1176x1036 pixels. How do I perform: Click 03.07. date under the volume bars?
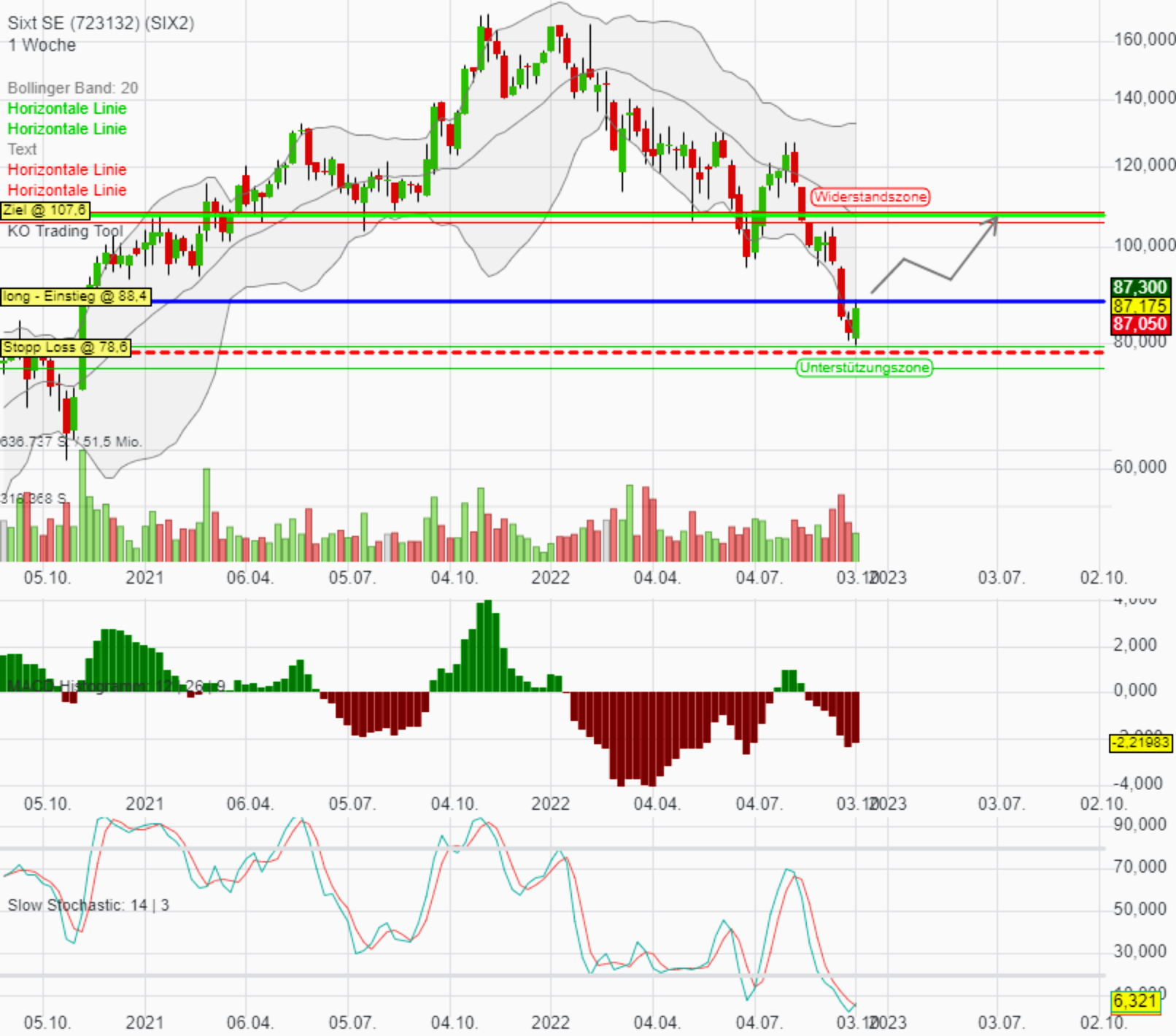(1002, 579)
